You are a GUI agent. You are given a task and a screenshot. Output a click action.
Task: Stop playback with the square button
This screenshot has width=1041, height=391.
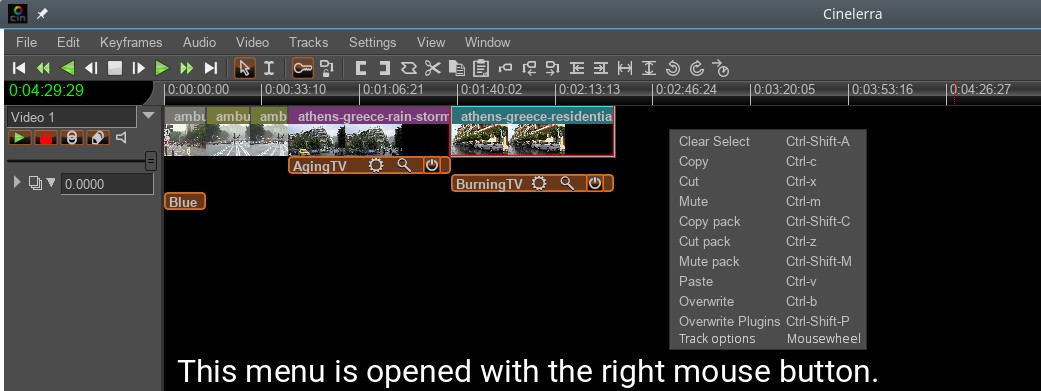(x=115, y=68)
